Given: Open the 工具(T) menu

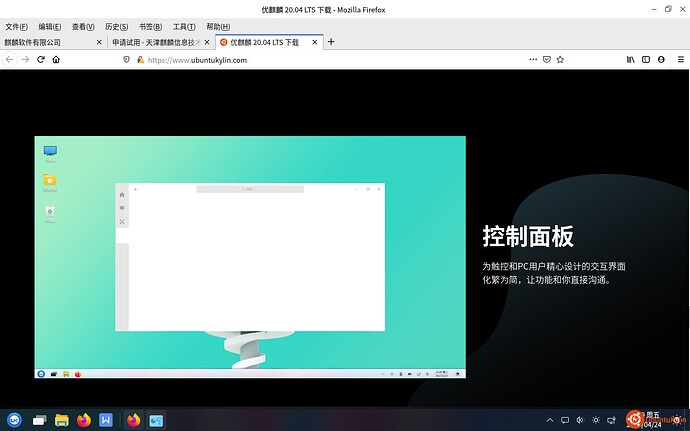Looking at the screenshot, I should (x=184, y=27).
